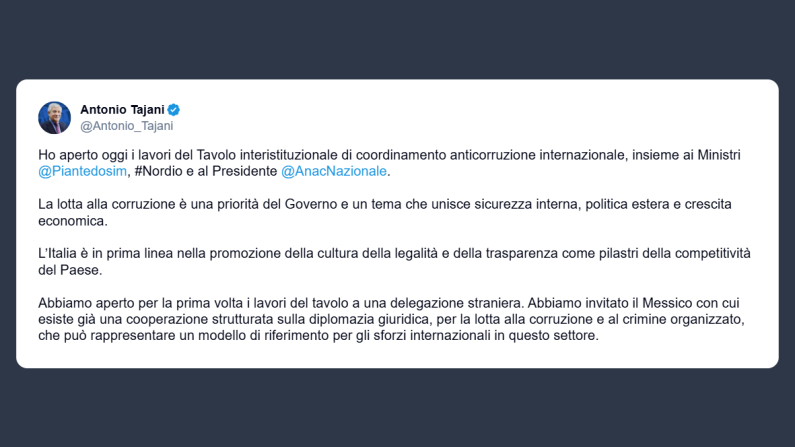
Task: Open the Antonio Tajani display name
Action: click(x=122, y=109)
